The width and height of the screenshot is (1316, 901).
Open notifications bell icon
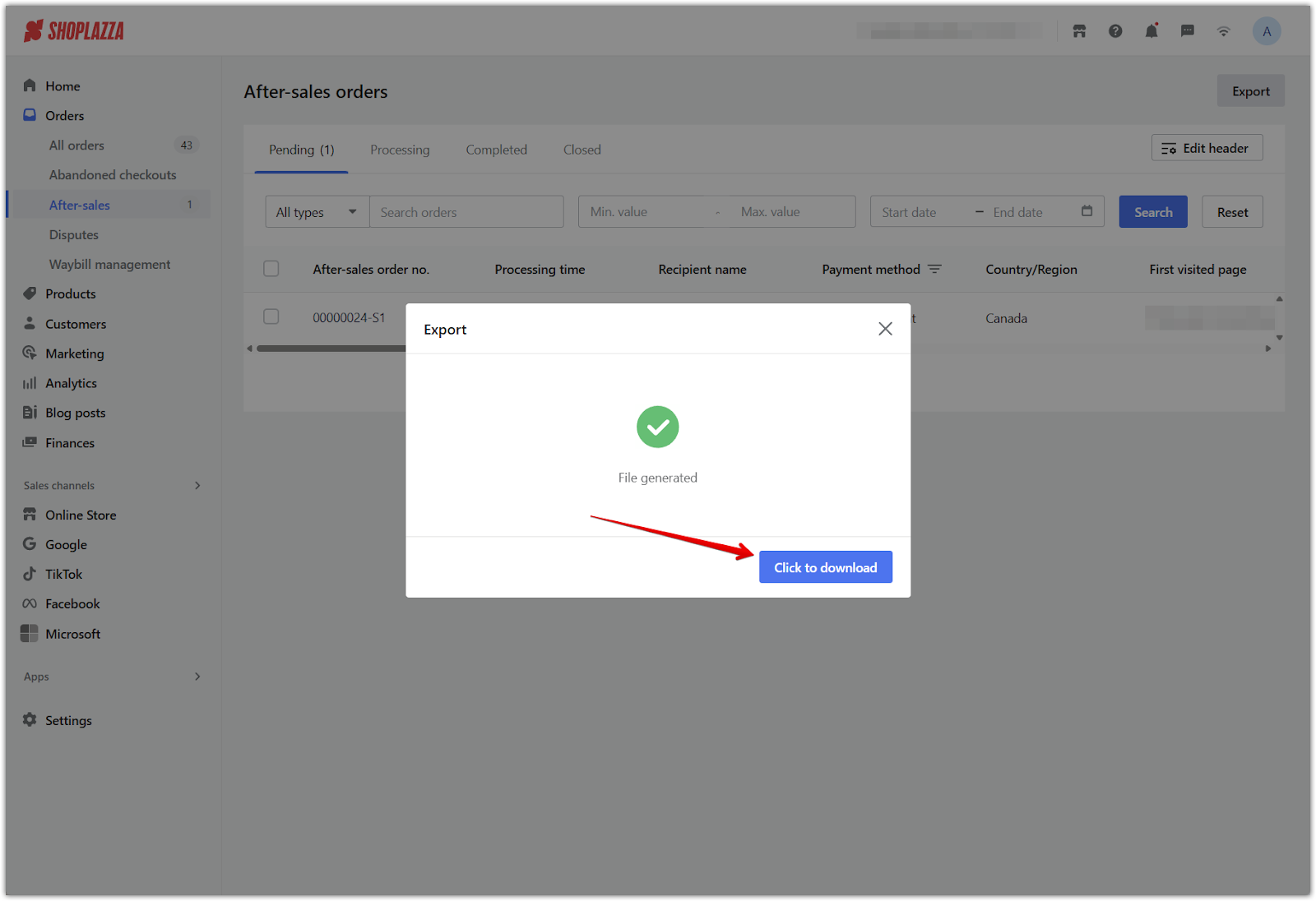pyautogui.click(x=1151, y=31)
